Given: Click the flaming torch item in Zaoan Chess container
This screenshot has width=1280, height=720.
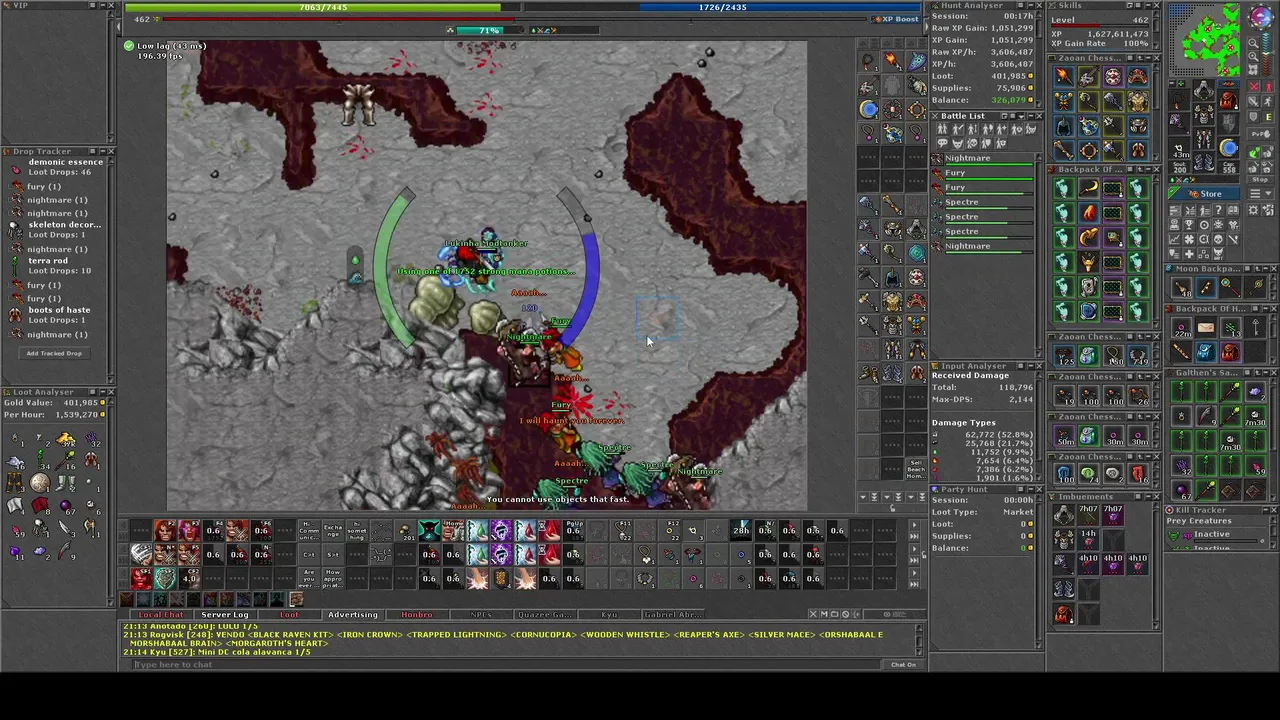Looking at the screenshot, I should click(1064, 76).
